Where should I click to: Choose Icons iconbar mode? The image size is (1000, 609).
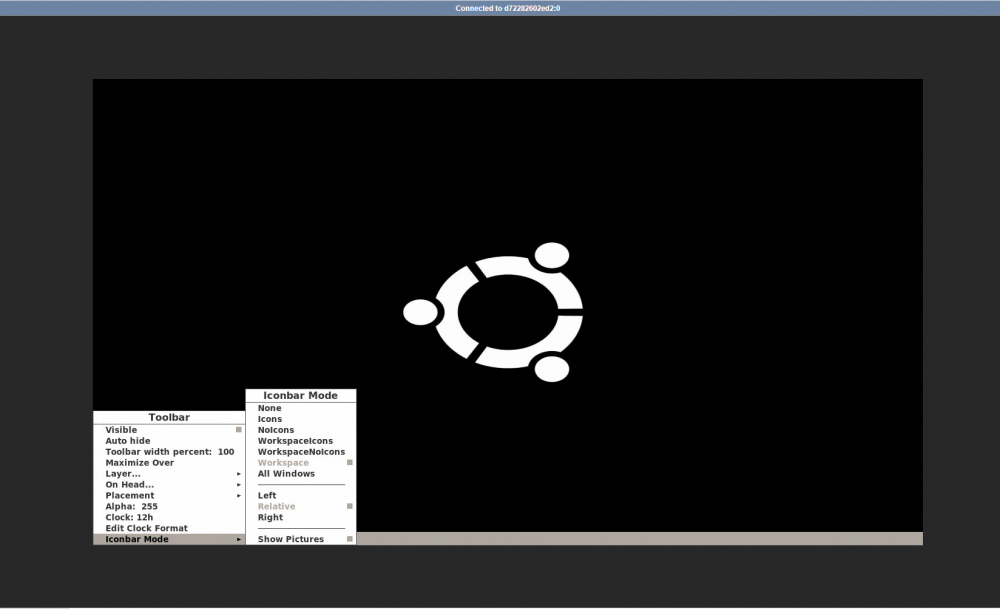300,419
